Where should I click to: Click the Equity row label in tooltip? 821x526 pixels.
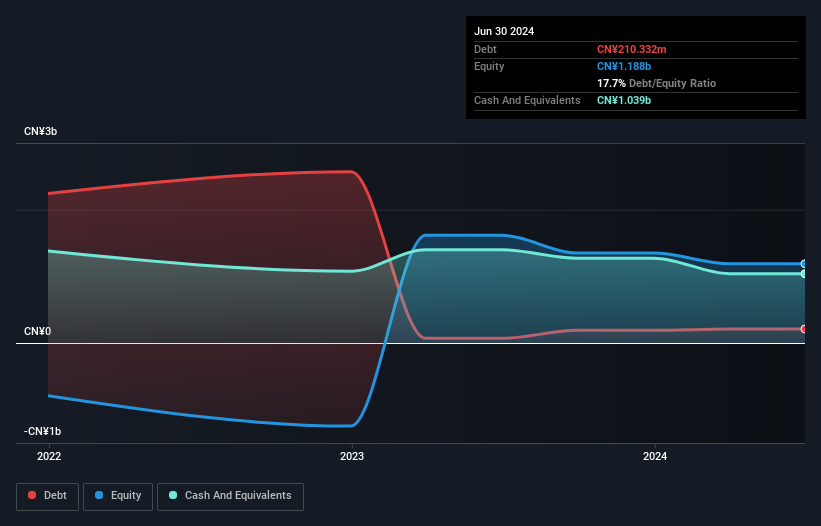click(x=489, y=66)
